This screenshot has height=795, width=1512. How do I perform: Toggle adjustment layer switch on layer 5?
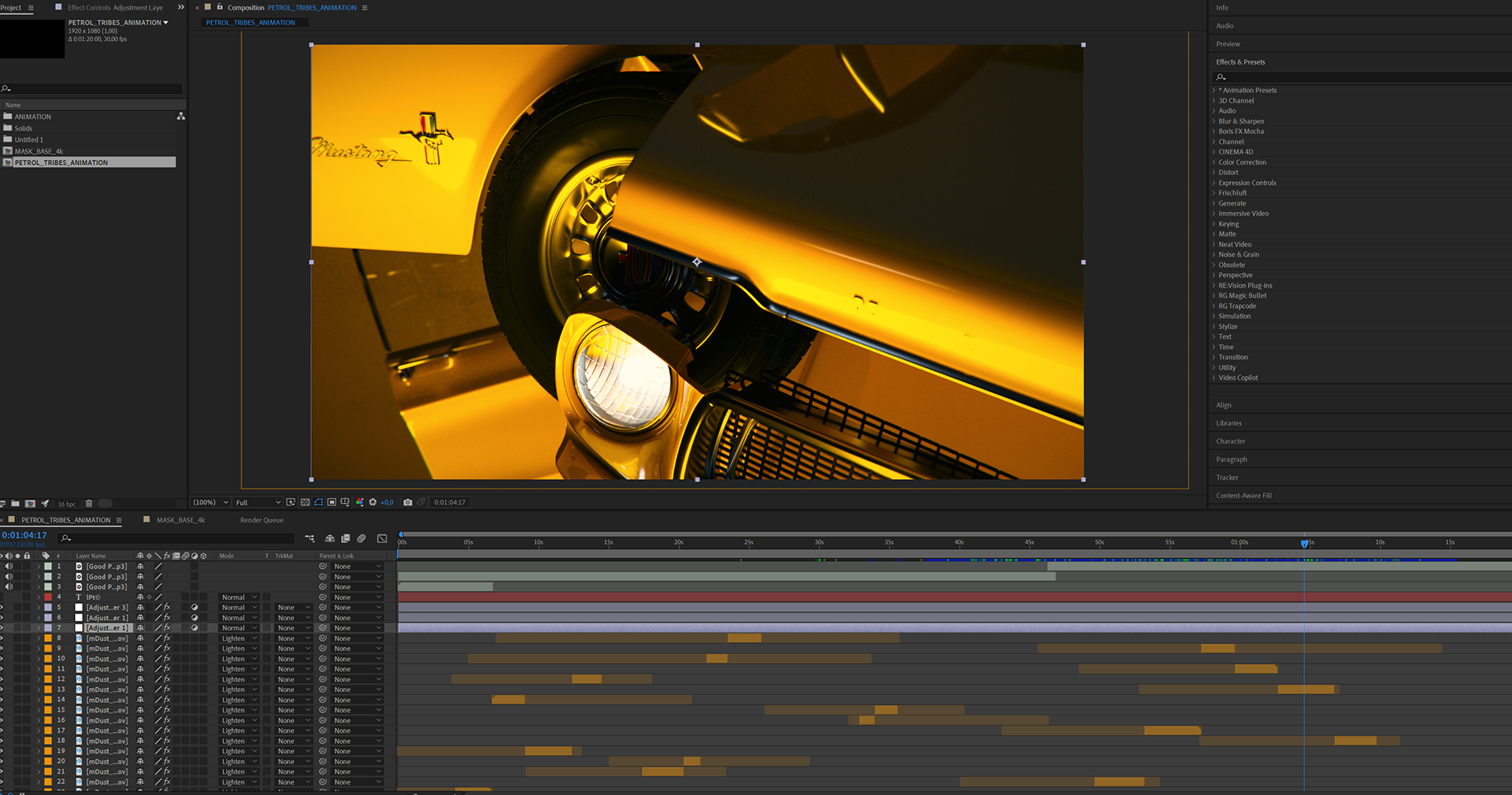pyautogui.click(x=195, y=607)
